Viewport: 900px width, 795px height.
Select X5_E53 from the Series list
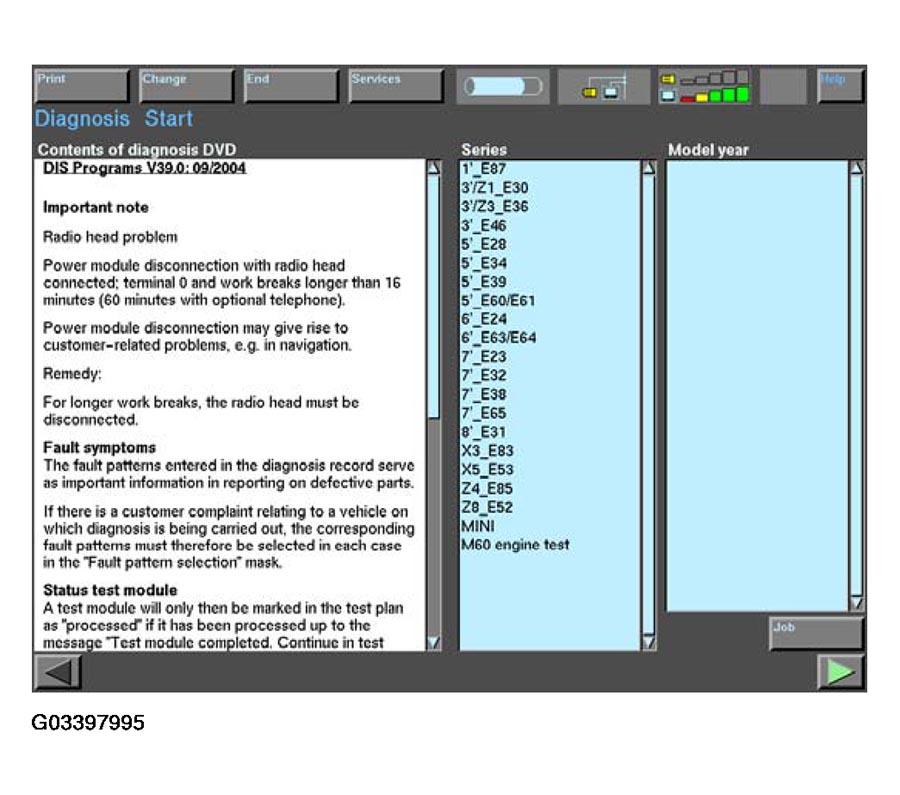488,469
